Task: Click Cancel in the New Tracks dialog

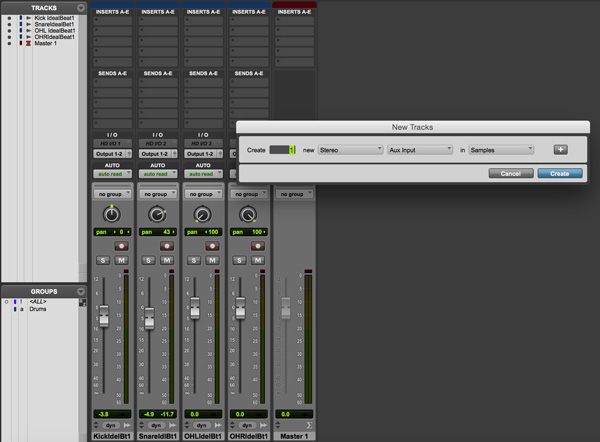Action: point(511,174)
